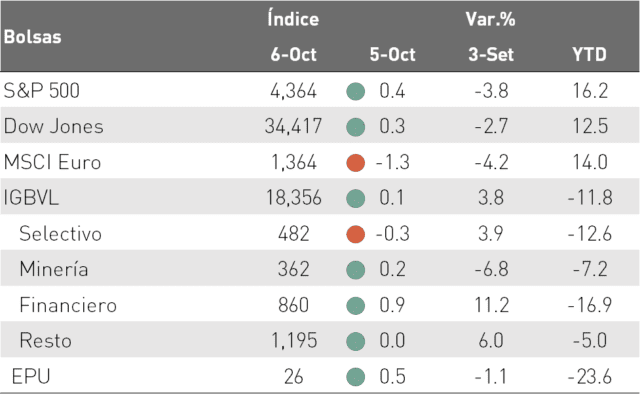Click the green dot beside S&P 500
Screen dimensions: 640x394
pyautogui.click(x=356, y=91)
